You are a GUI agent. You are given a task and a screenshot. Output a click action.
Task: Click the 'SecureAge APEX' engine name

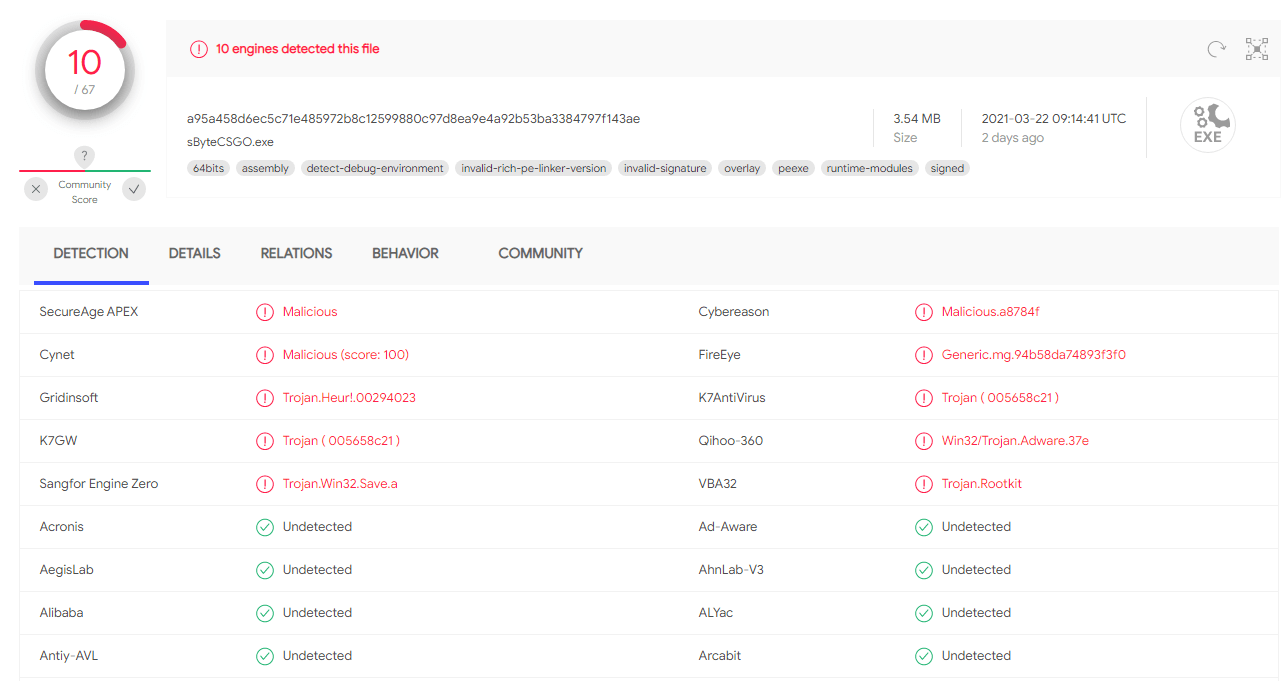point(89,312)
